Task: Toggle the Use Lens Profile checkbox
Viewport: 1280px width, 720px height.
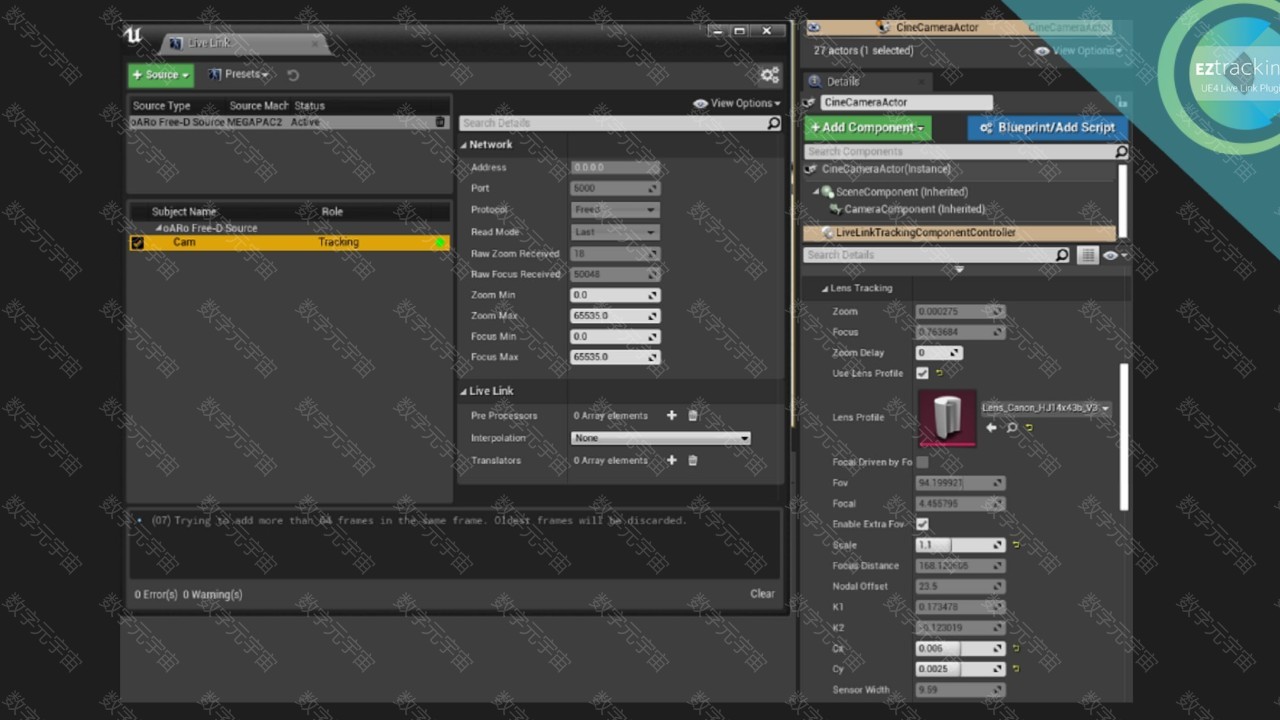Action: pyautogui.click(x=922, y=373)
